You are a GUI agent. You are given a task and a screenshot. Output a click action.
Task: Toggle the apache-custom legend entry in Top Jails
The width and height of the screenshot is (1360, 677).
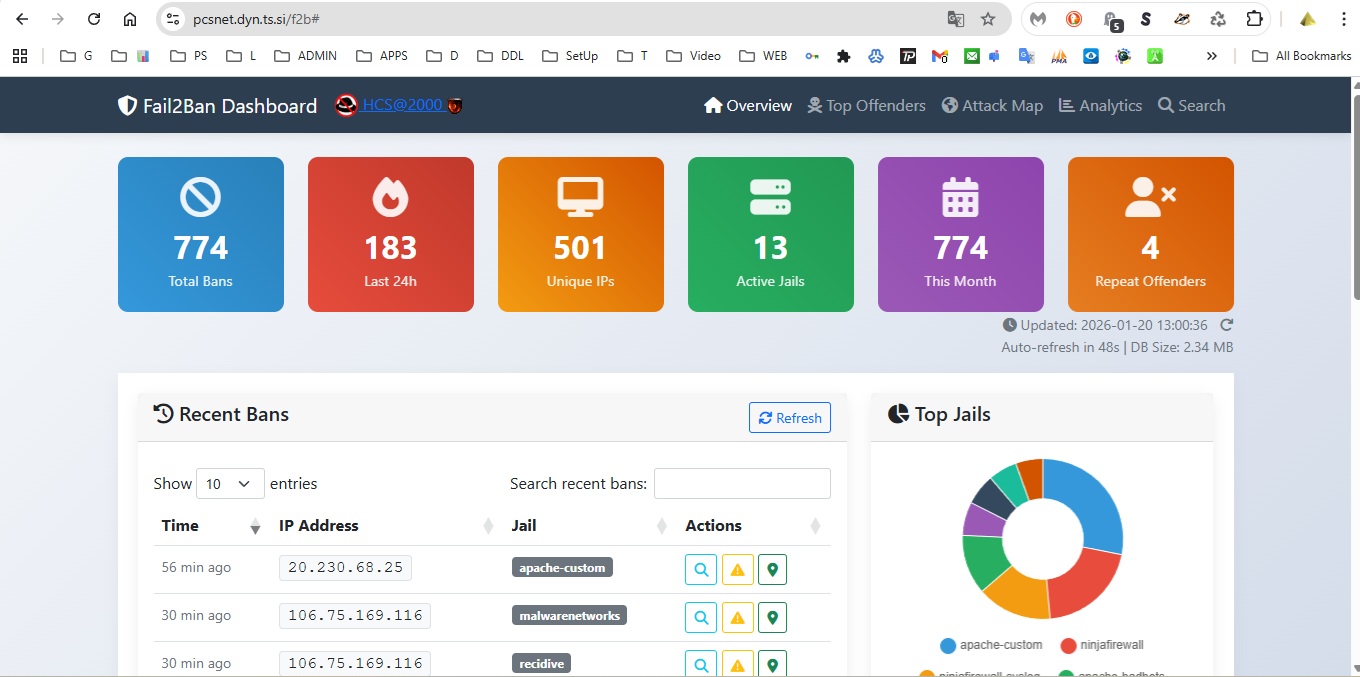(x=991, y=645)
